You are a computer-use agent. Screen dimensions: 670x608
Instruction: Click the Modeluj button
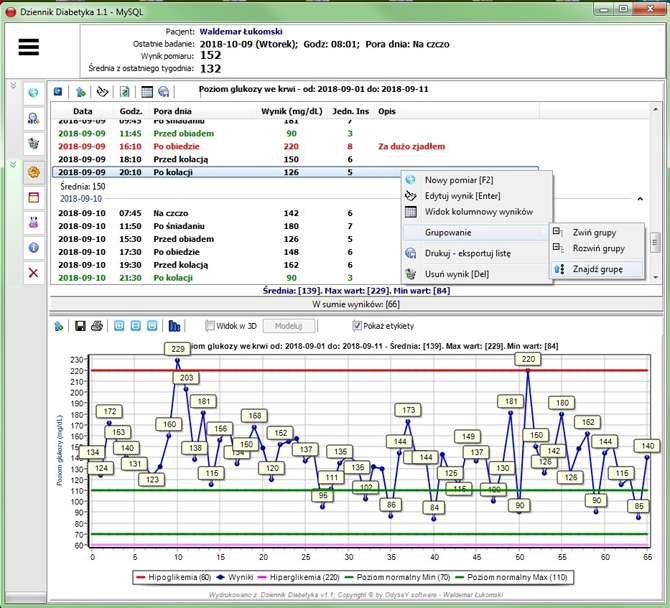(x=288, y=326)
